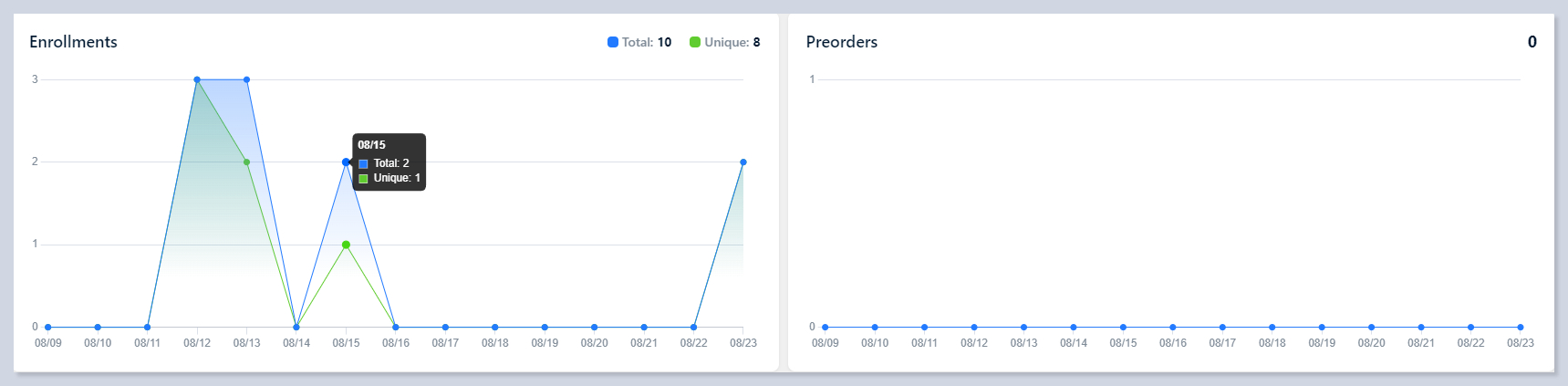Select the highlighted blue Total point at 08/15
The image size is (1568, 386).
point(346,162)
